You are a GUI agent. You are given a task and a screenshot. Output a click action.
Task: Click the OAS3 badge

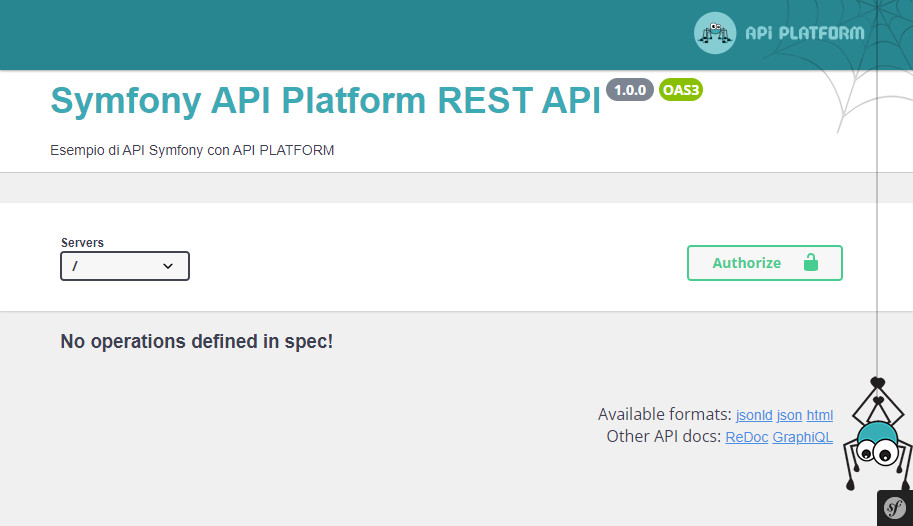point(681,90)
